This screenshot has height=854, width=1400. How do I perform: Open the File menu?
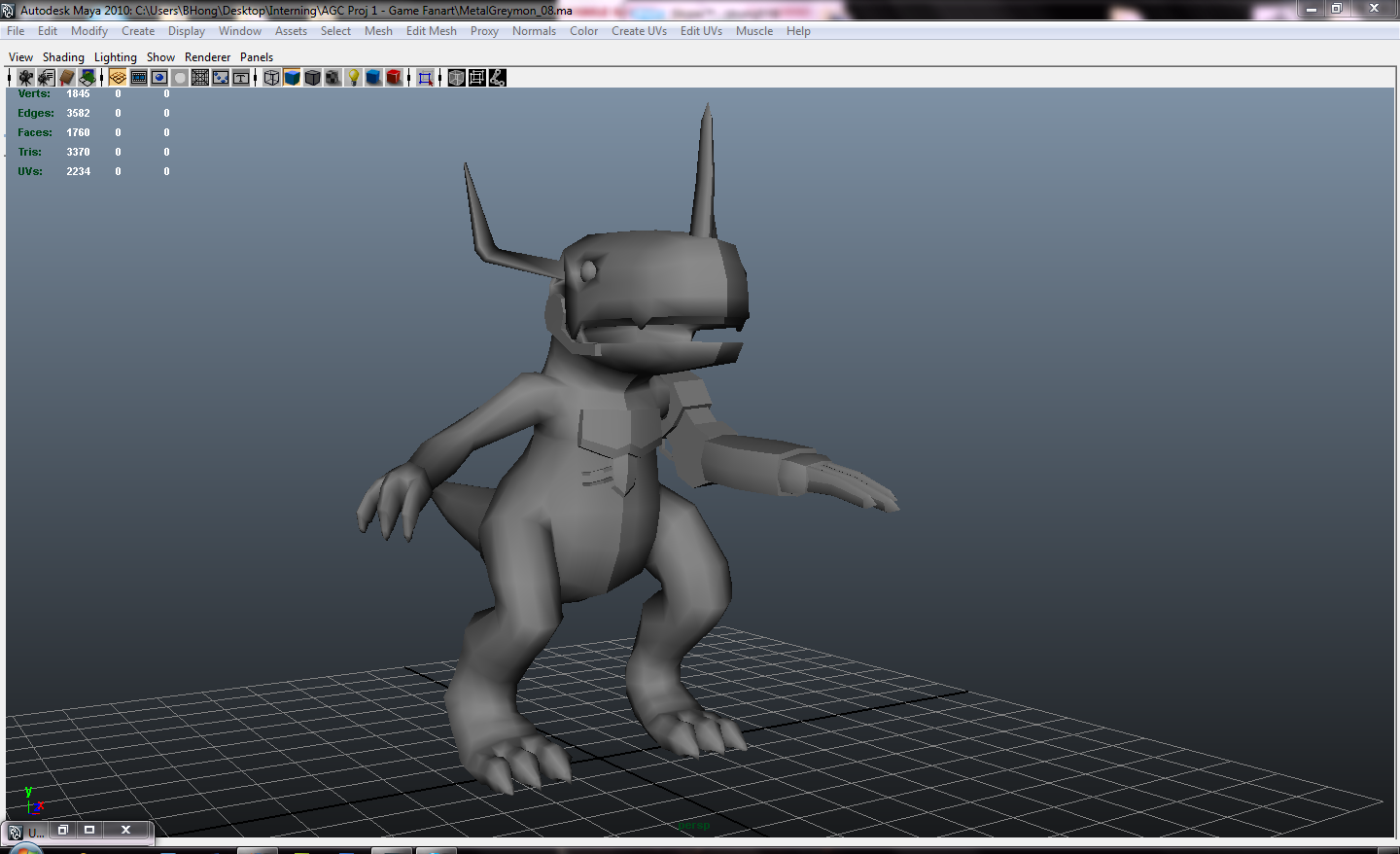[x=16, y=31]
